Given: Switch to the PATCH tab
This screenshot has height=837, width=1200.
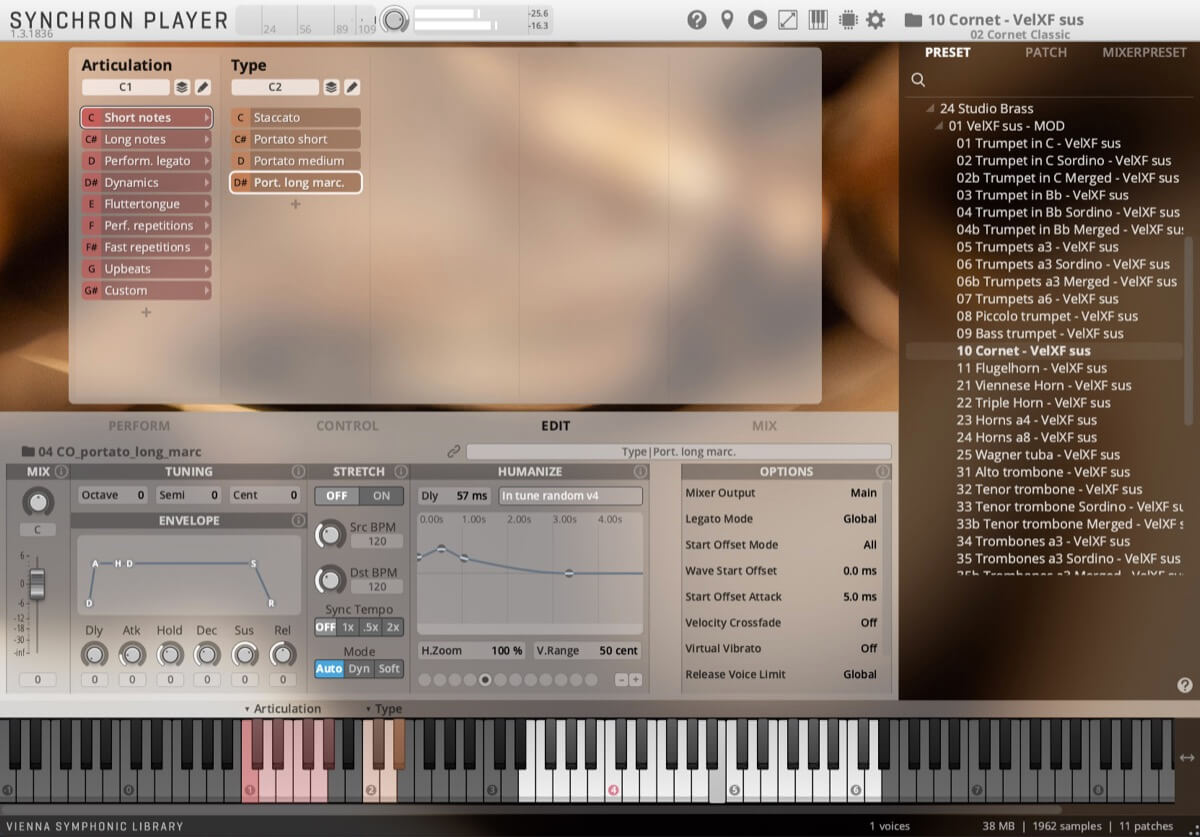Looking at the screenshot, I should 1046,52.
